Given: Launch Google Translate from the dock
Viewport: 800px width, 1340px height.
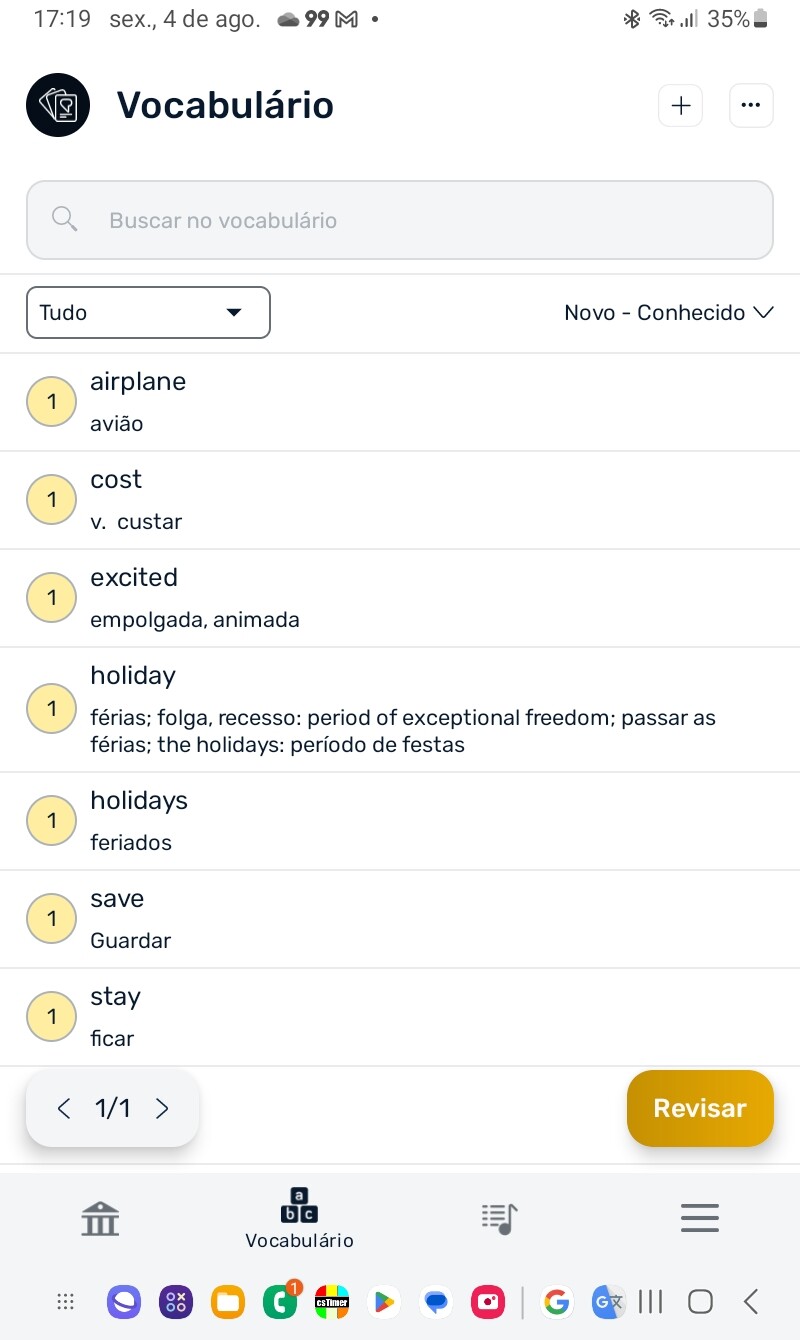Looking at the screenshot, I should (607, 1302).
